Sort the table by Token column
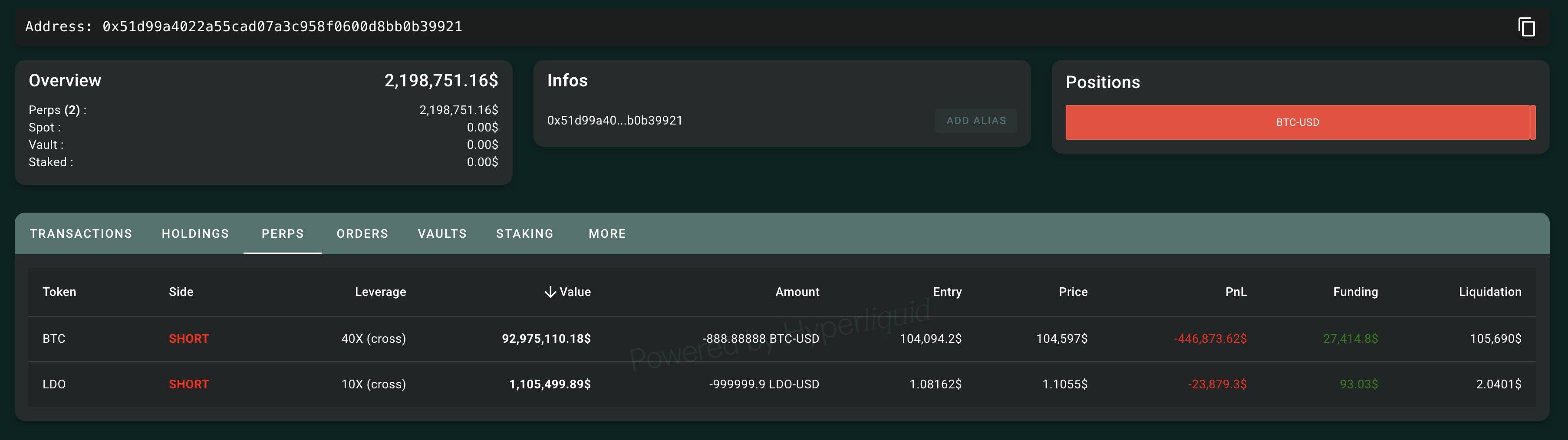The height and width of the screenshot is (440, 1568). (x=59, y=292)
